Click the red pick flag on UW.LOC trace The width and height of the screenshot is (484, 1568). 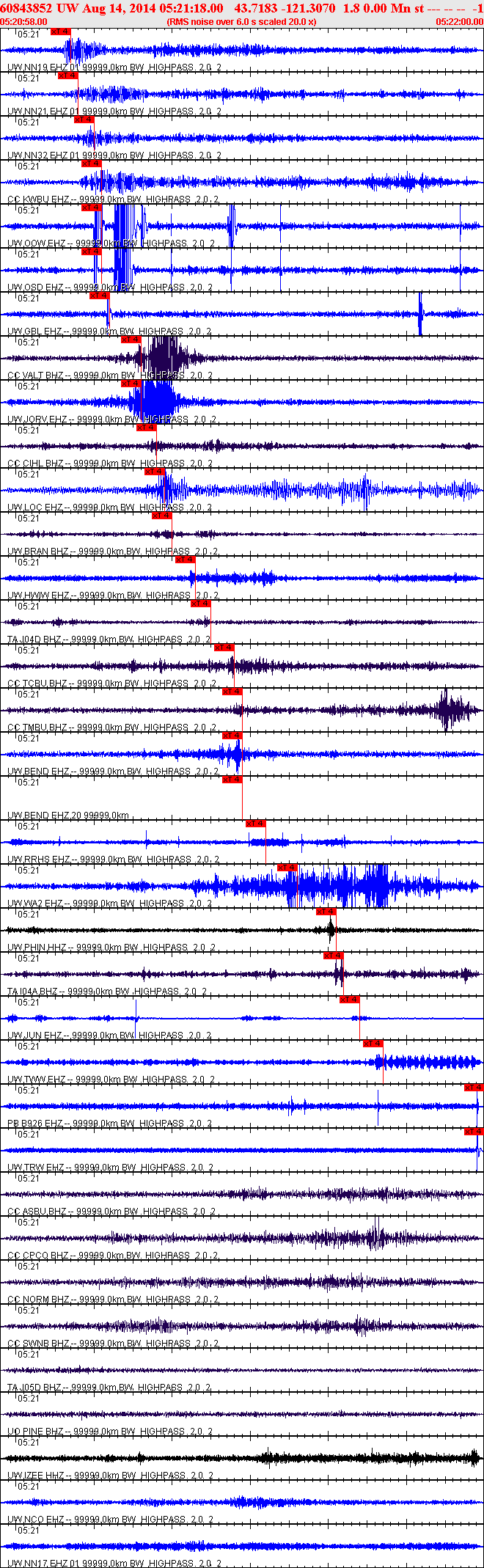(x=155, y=472)
